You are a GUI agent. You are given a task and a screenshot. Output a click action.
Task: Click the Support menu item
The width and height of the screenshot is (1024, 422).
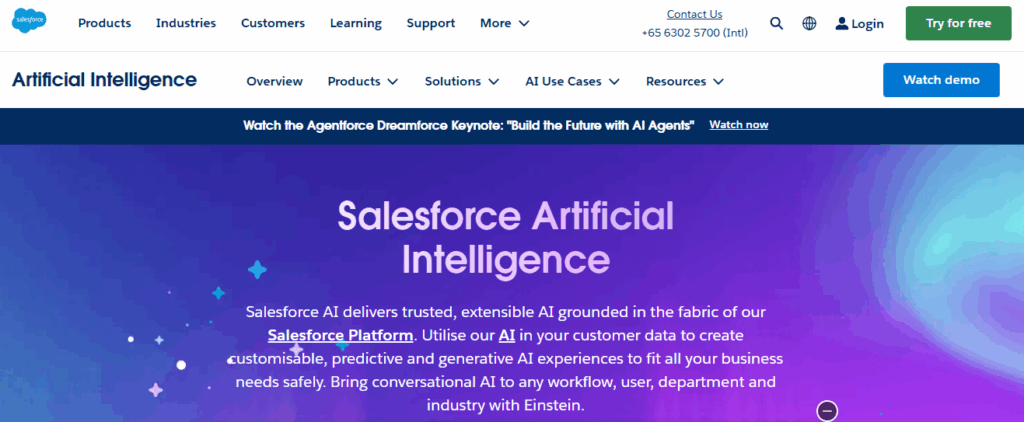coord(430,23)
